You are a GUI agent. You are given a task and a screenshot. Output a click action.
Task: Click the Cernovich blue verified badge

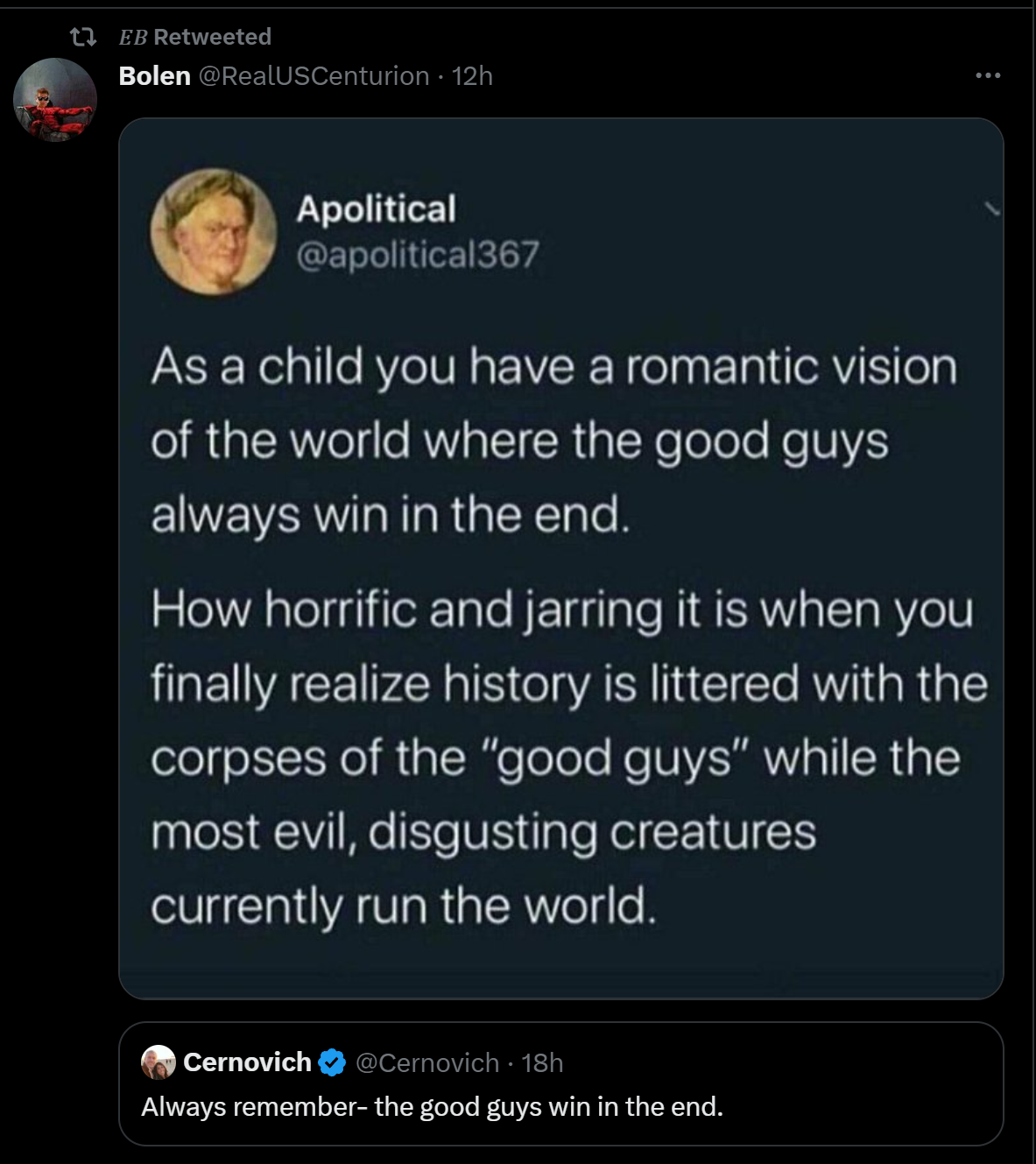(x=332, y=1062)
